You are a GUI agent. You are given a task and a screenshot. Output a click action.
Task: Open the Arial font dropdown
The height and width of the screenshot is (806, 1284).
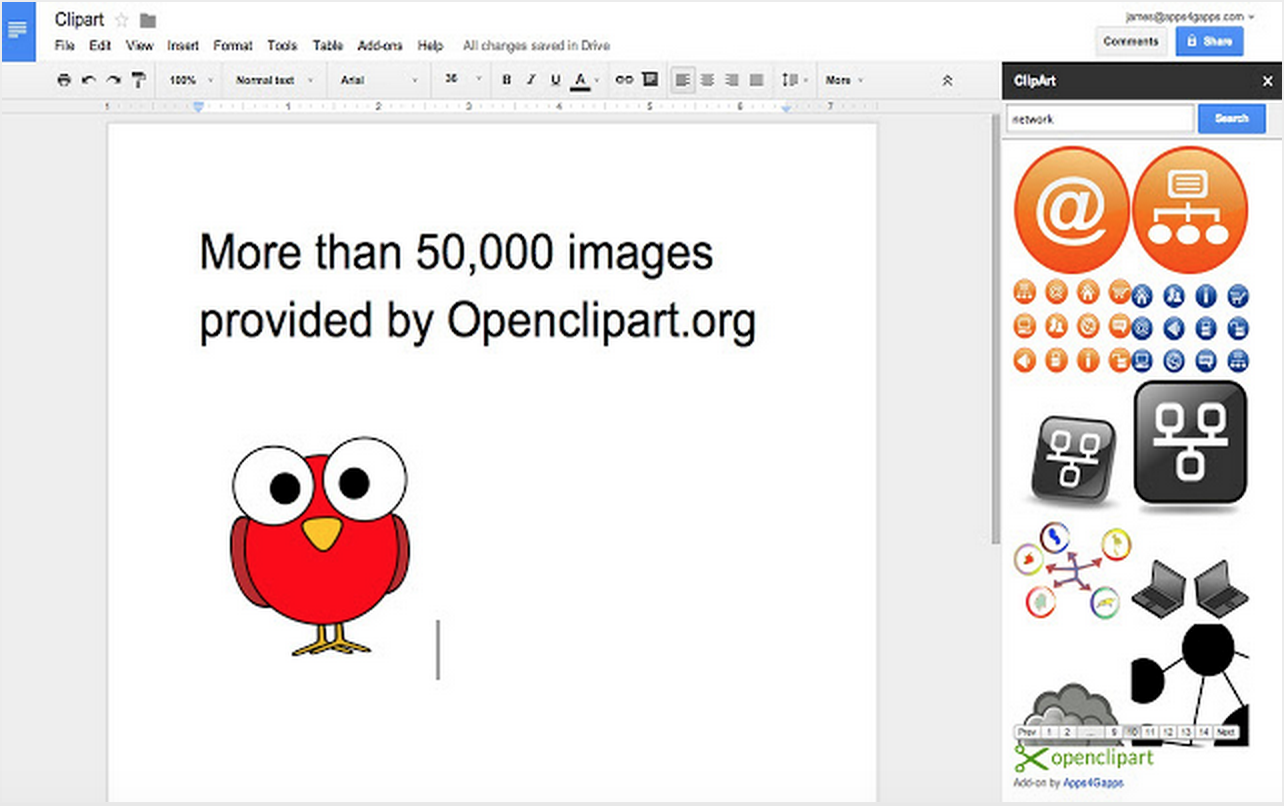pos(378,80)
